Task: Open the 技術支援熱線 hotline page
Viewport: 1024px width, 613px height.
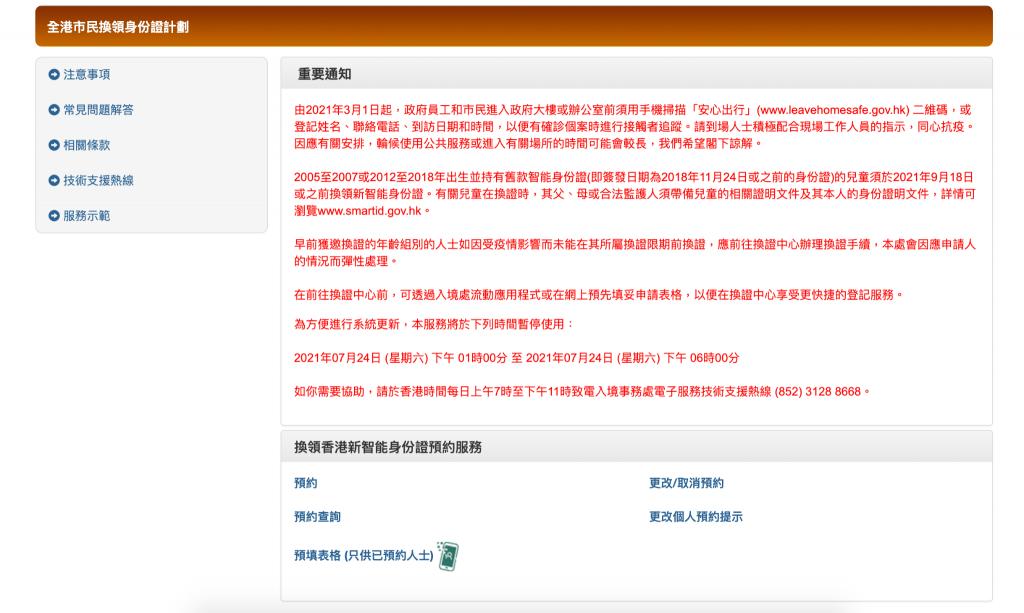Action: pyautogui.click(x=96, y=181)
